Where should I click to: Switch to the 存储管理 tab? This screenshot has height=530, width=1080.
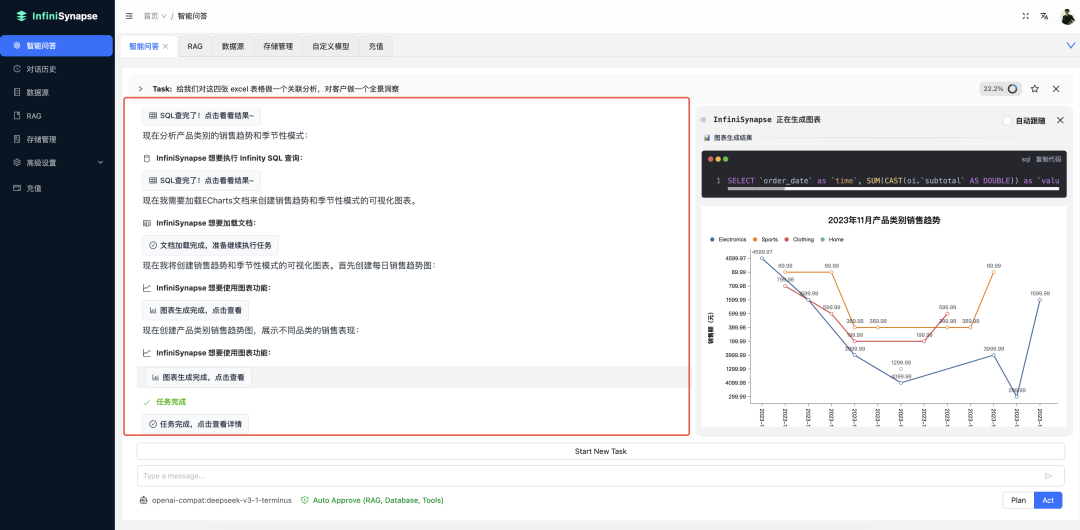(278, 46)
